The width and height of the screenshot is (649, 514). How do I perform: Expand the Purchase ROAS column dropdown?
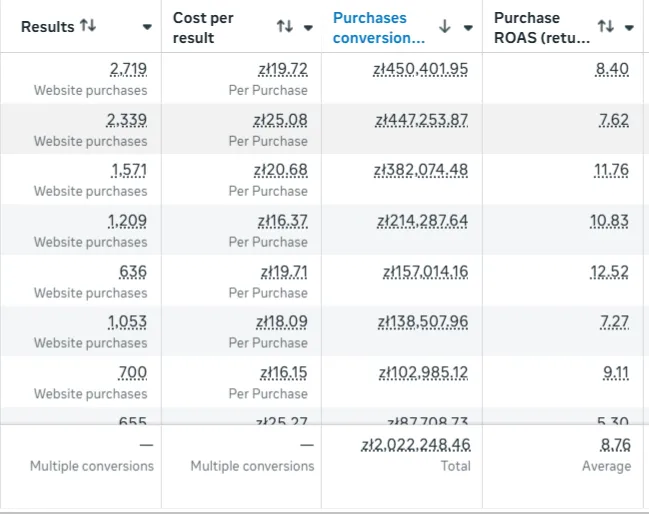click(629, 27)
